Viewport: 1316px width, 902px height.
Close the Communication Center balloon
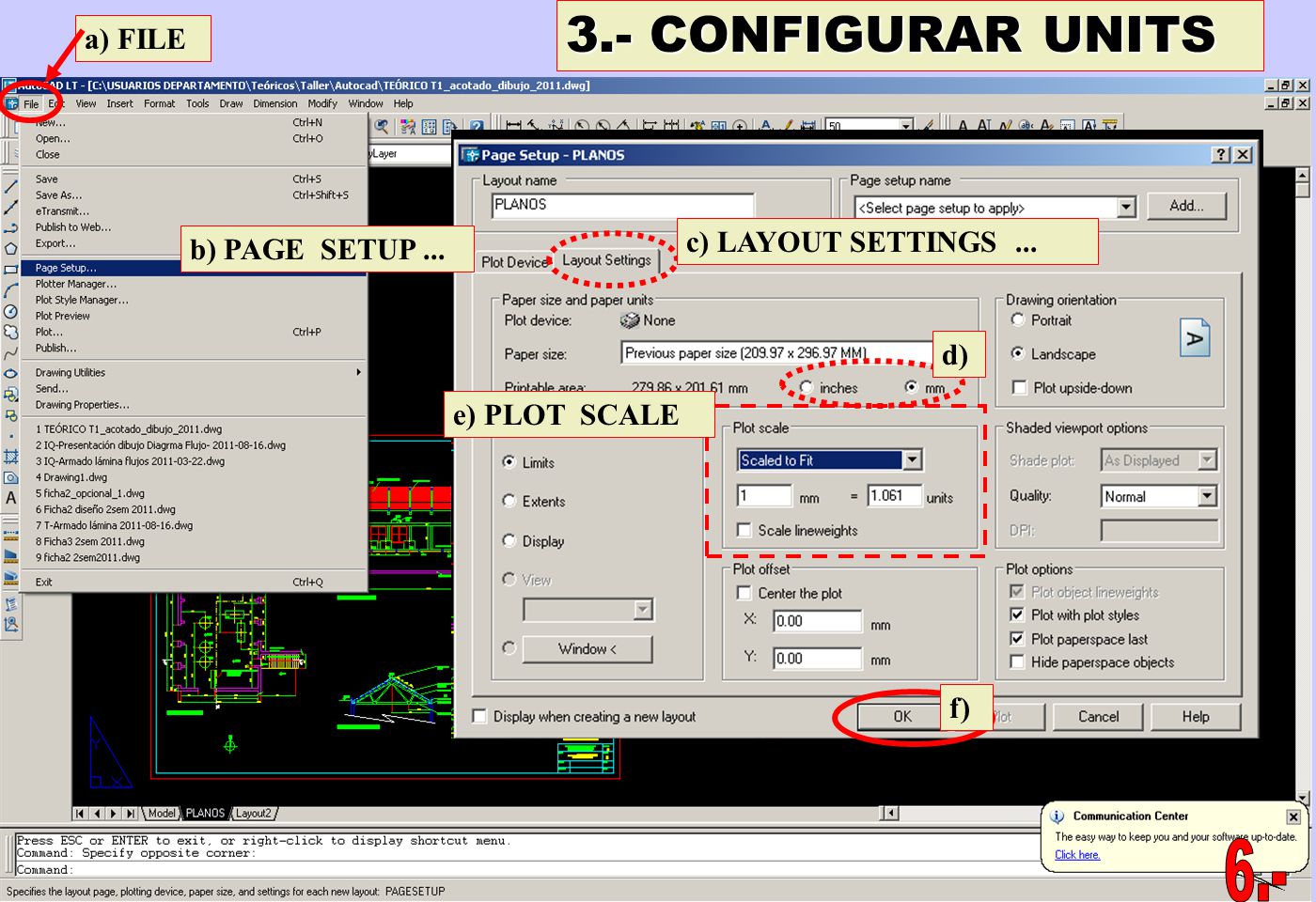tap(1293, 816)
